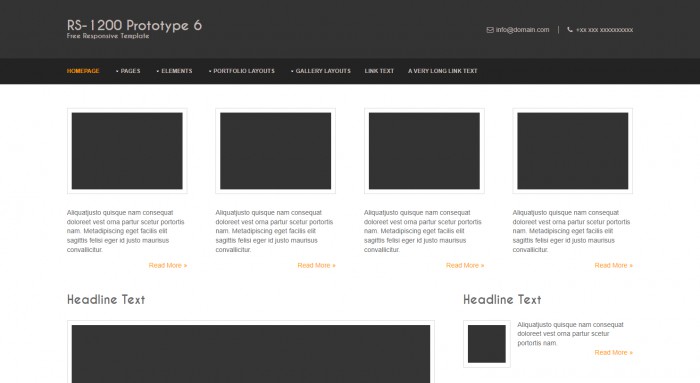The image size is (700, 383).
Task: Click Read More in the right sidebar
Action: click(x=614, y=353)
